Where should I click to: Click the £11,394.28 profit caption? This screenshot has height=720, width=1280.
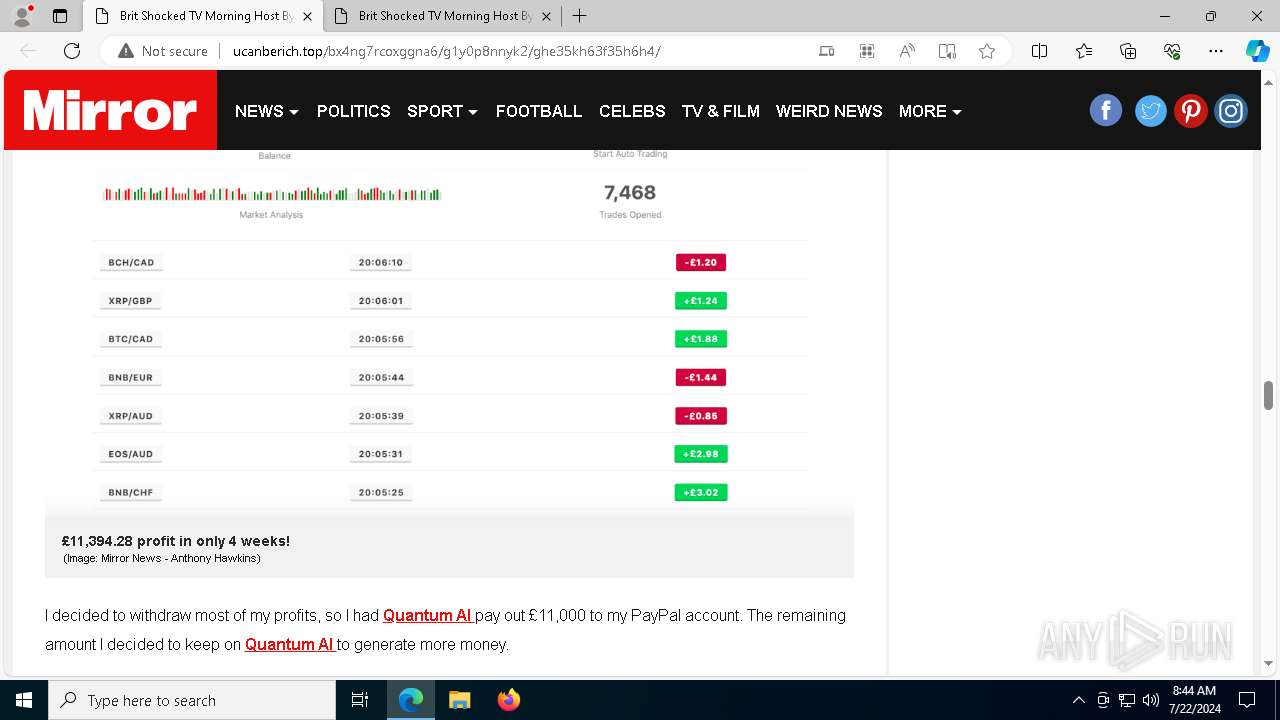tap(176, 541)
